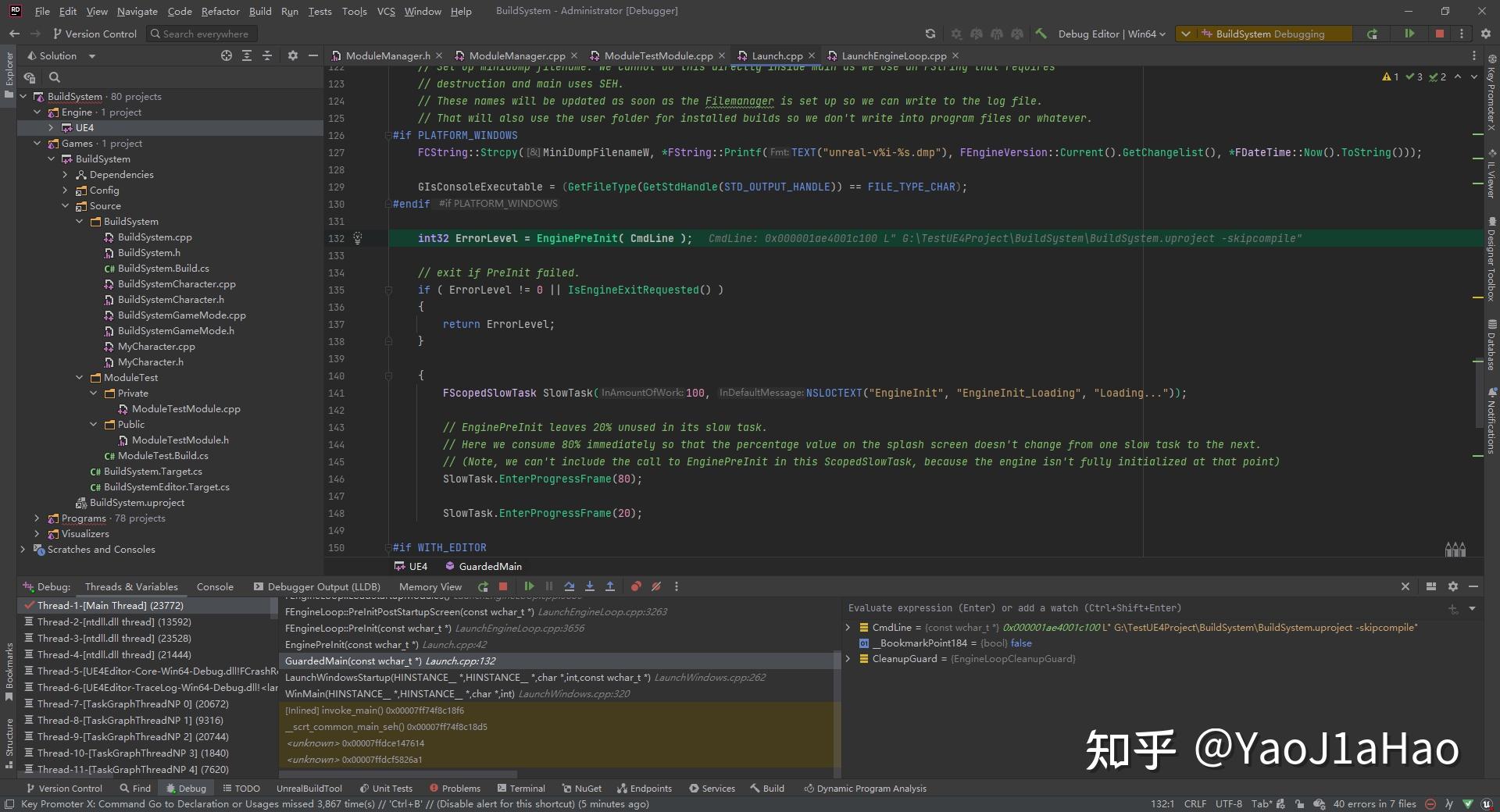Image resolution: width=1500 pixels, height=812 pixels.
Task: Step Into the current function call
Action: [x=590, y=586]
